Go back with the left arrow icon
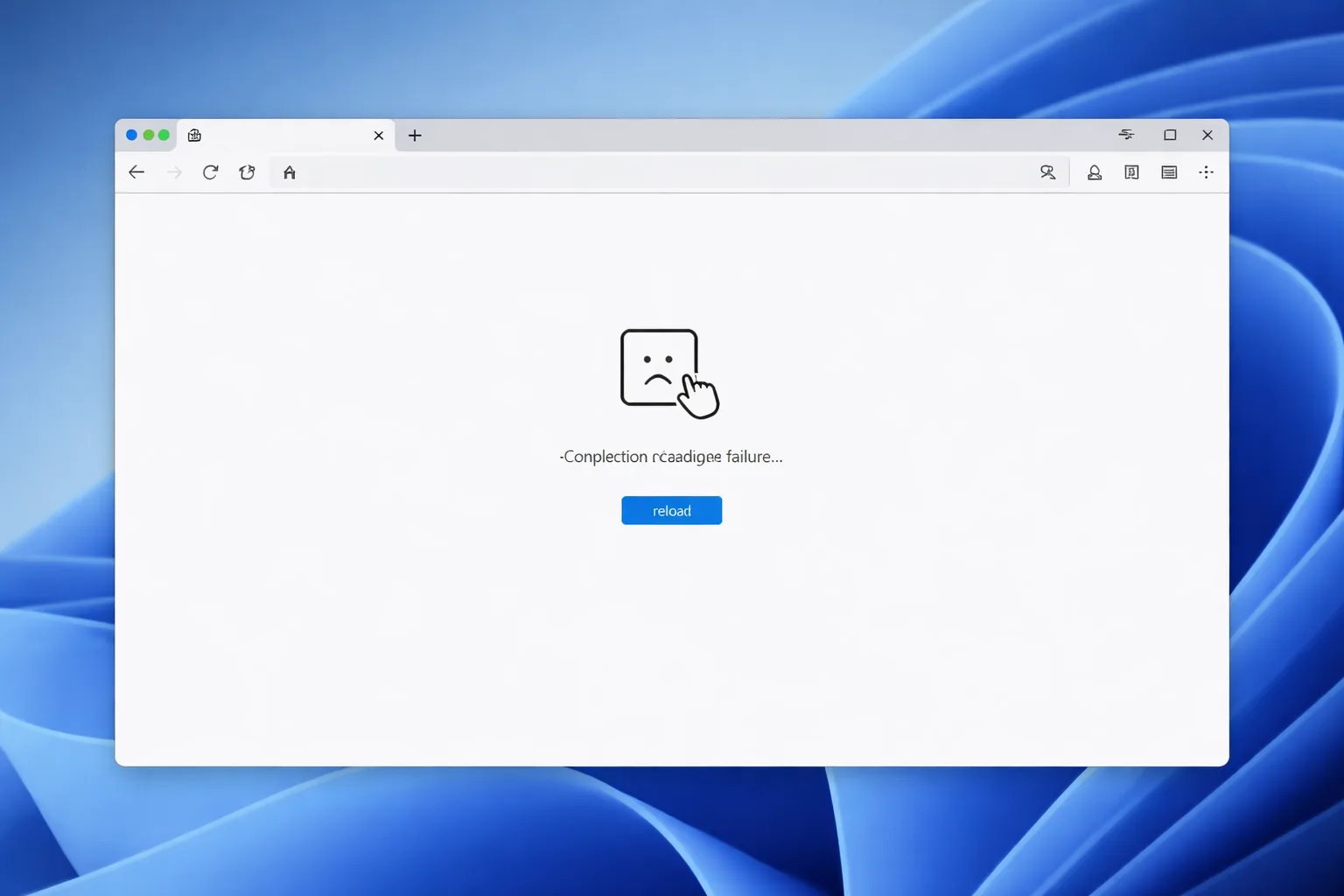The width and height of the screenshot is (1344, 896). click(x=136, y=172)
